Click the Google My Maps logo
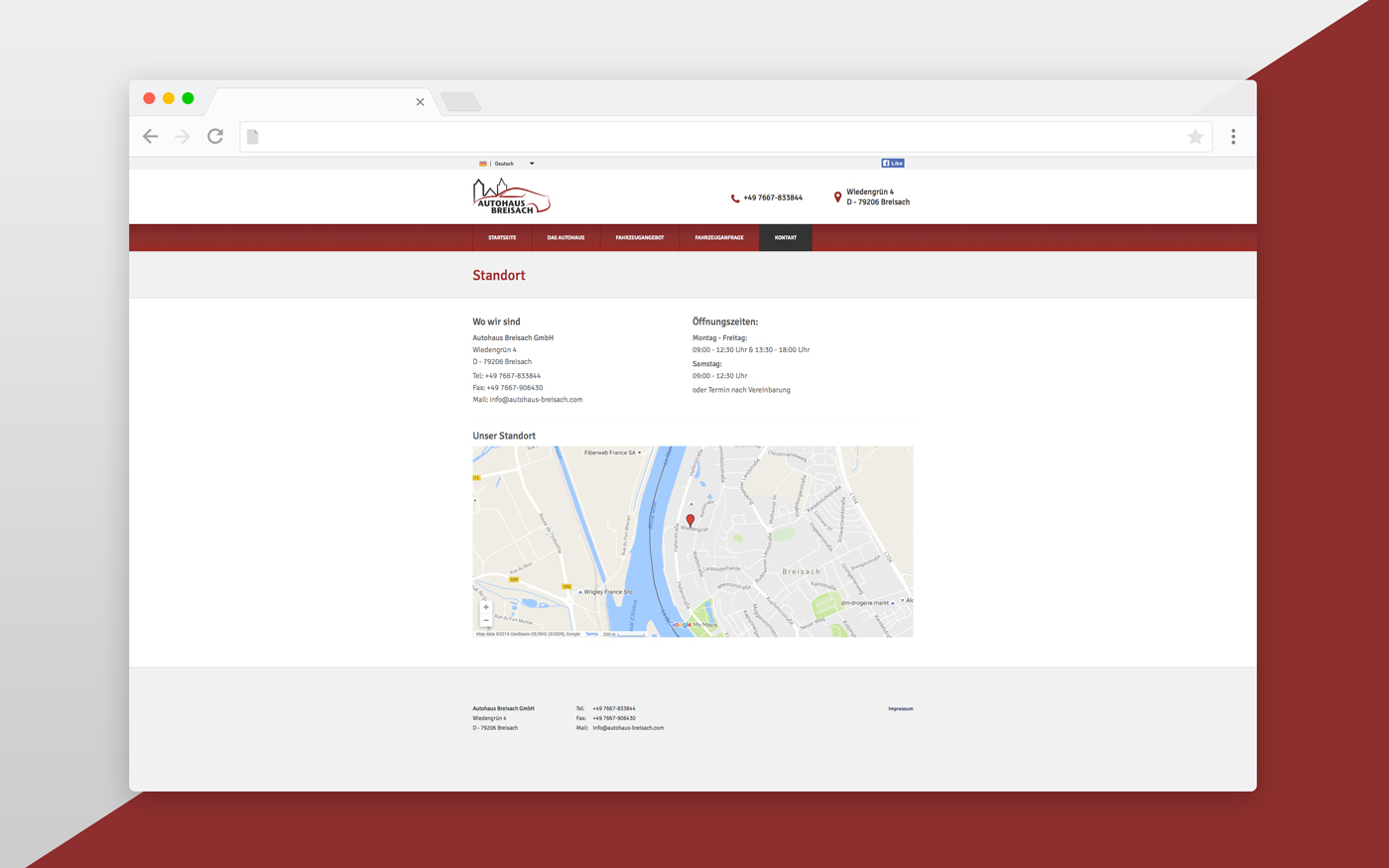Screen dimensions: 1389x868 (694, 625)
